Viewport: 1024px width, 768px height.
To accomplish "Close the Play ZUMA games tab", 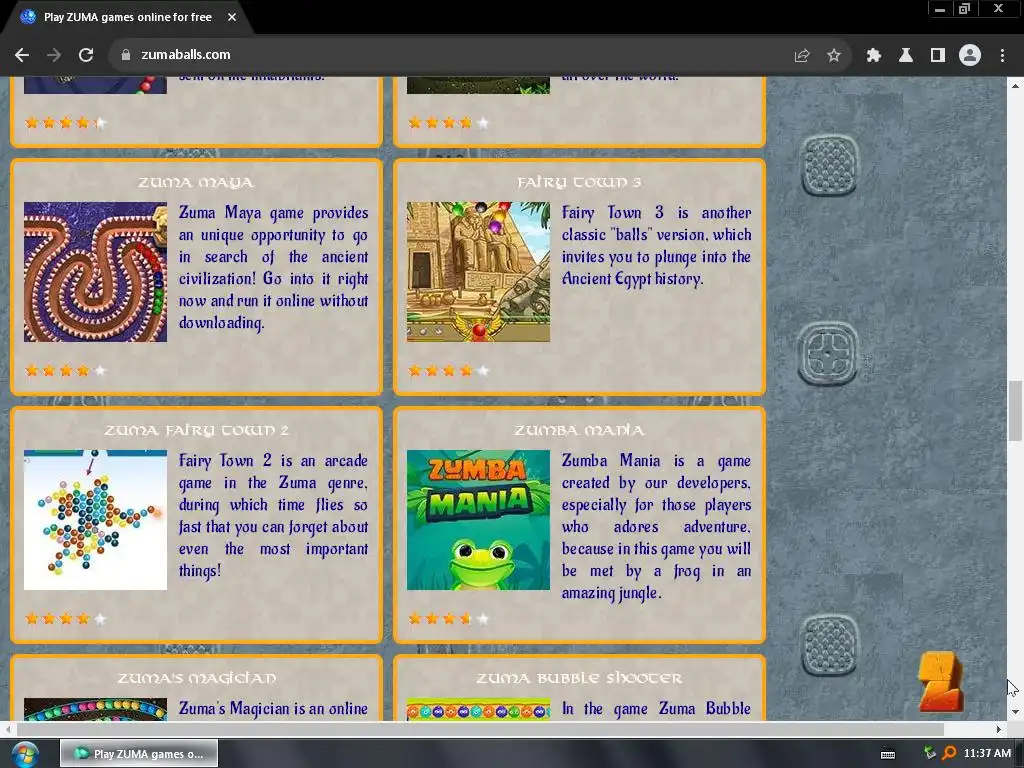I will pos(232,18).
